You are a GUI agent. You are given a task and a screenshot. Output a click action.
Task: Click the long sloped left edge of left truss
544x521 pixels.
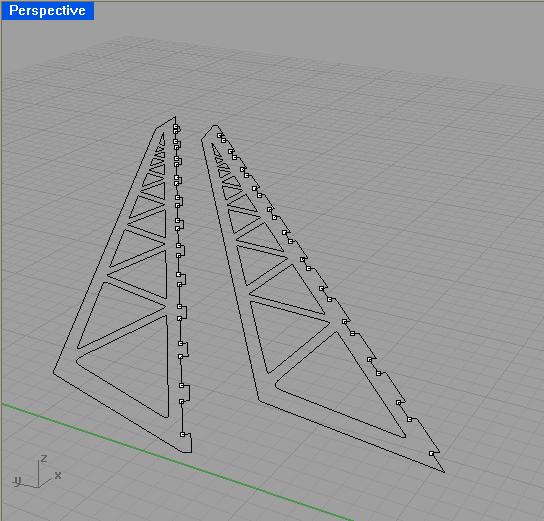pyautogui.click(x=104, y=250)
